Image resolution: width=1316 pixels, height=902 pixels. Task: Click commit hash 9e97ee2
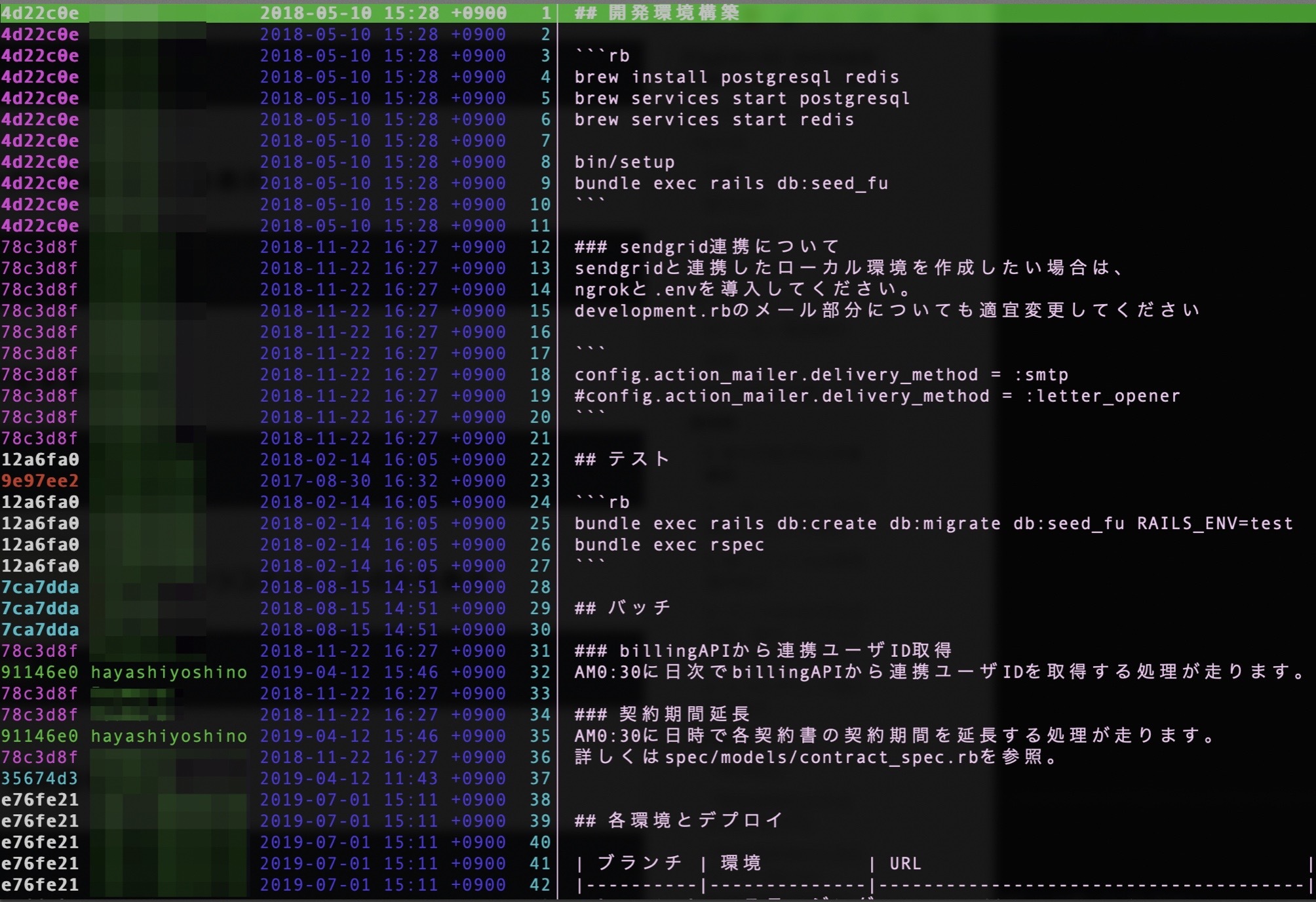pos(40,481)
